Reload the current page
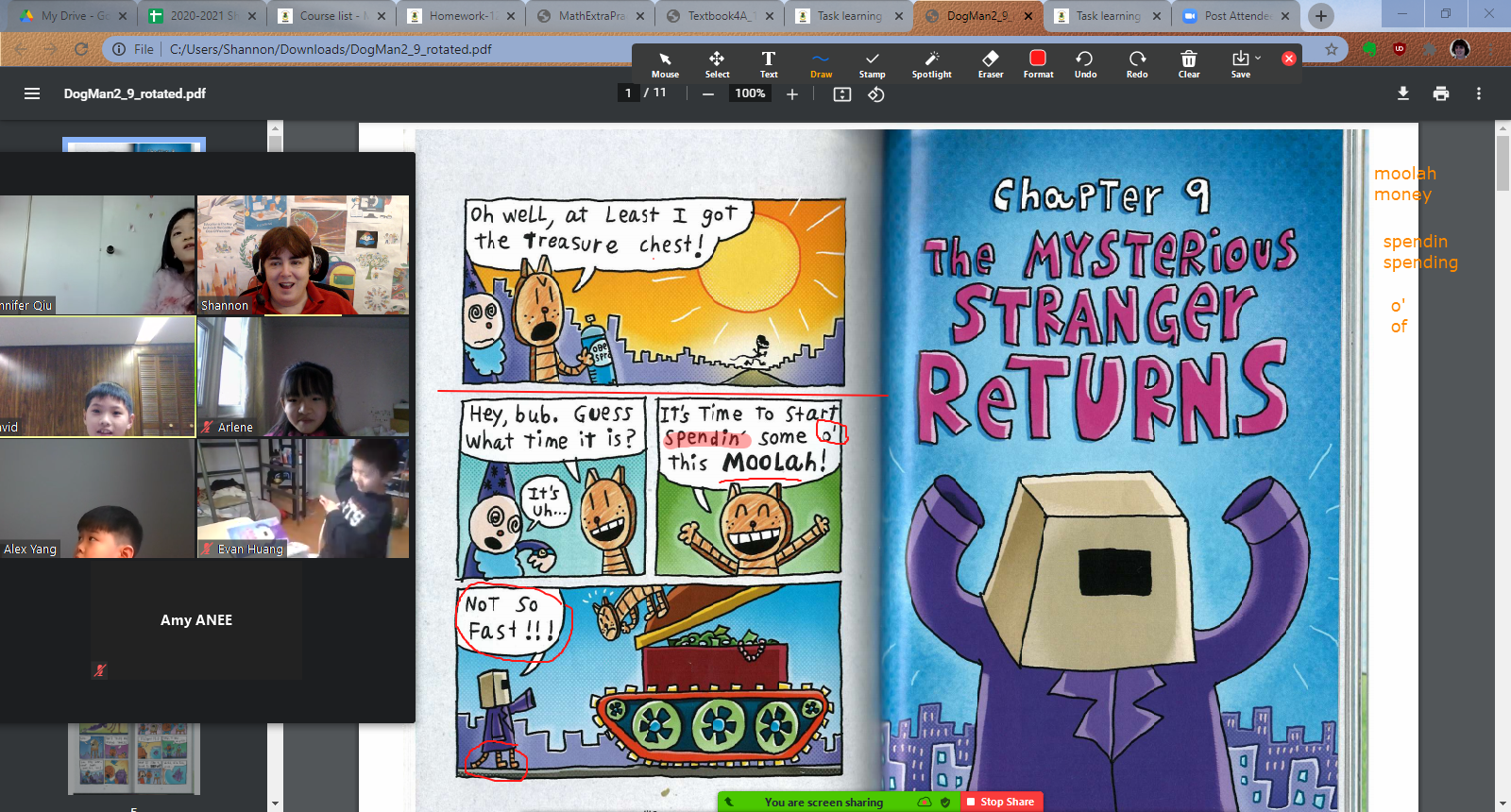The image size is (1511, 812). (81, 49)
